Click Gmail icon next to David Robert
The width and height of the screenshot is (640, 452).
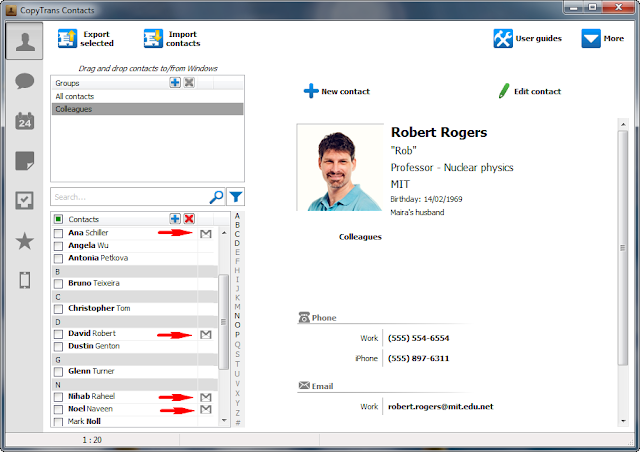click(x=206, y=334)
